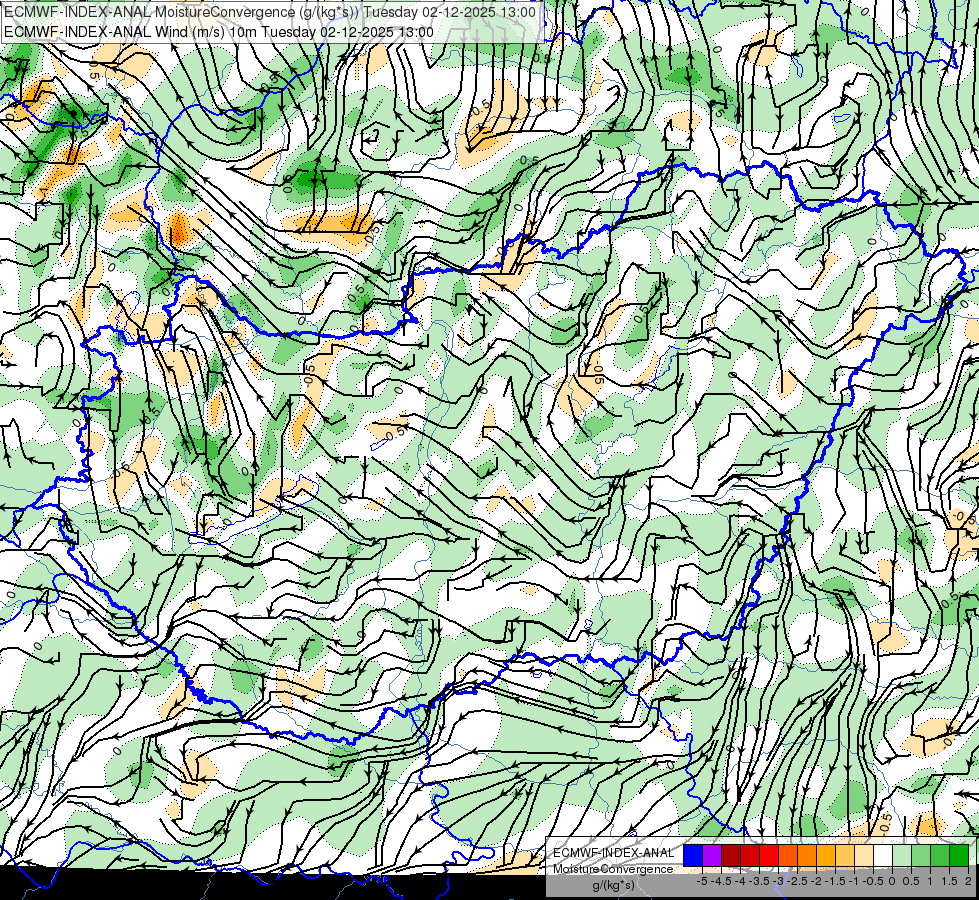This screenshot has height=900, width=979.
Task: Select the legend swatch between -4 and -3.5
Action: (x=750, y=855)
